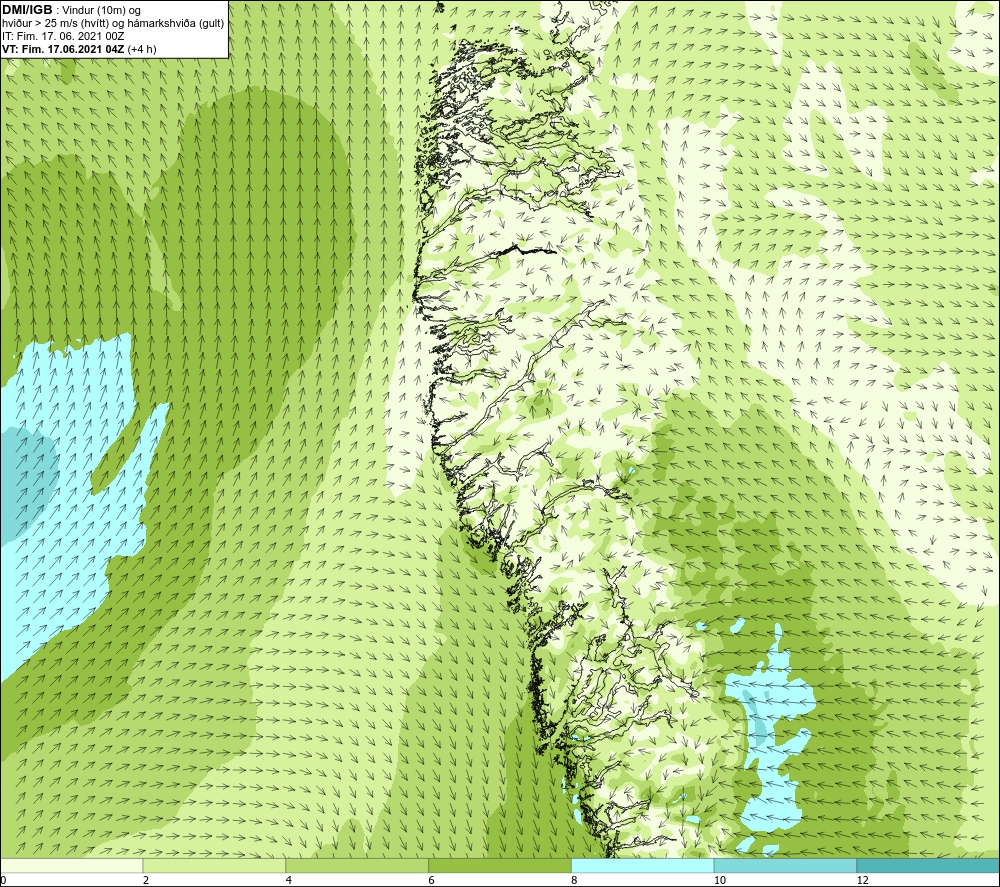This screenshot has height=887, width=1000.
Task: Click the legend scale label '6'
Action: point(432,881)
